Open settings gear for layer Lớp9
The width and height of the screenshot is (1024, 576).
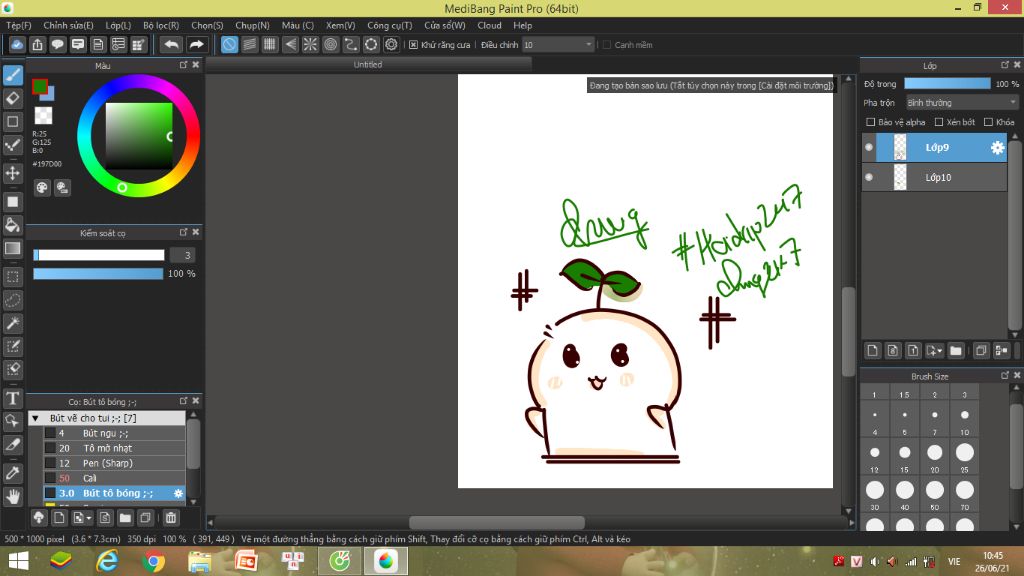pyautogui.click(x=997, y=148)
